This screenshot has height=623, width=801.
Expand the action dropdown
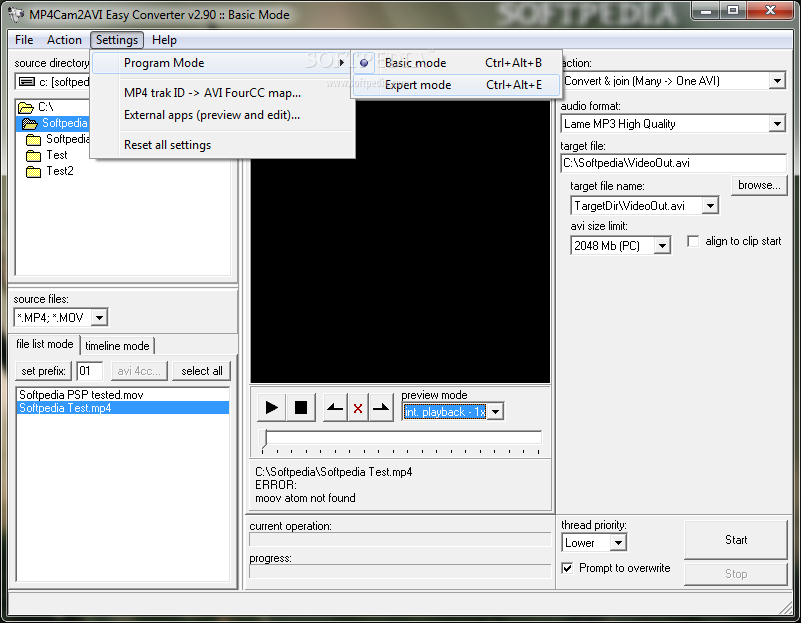click(x=777, y=81)
